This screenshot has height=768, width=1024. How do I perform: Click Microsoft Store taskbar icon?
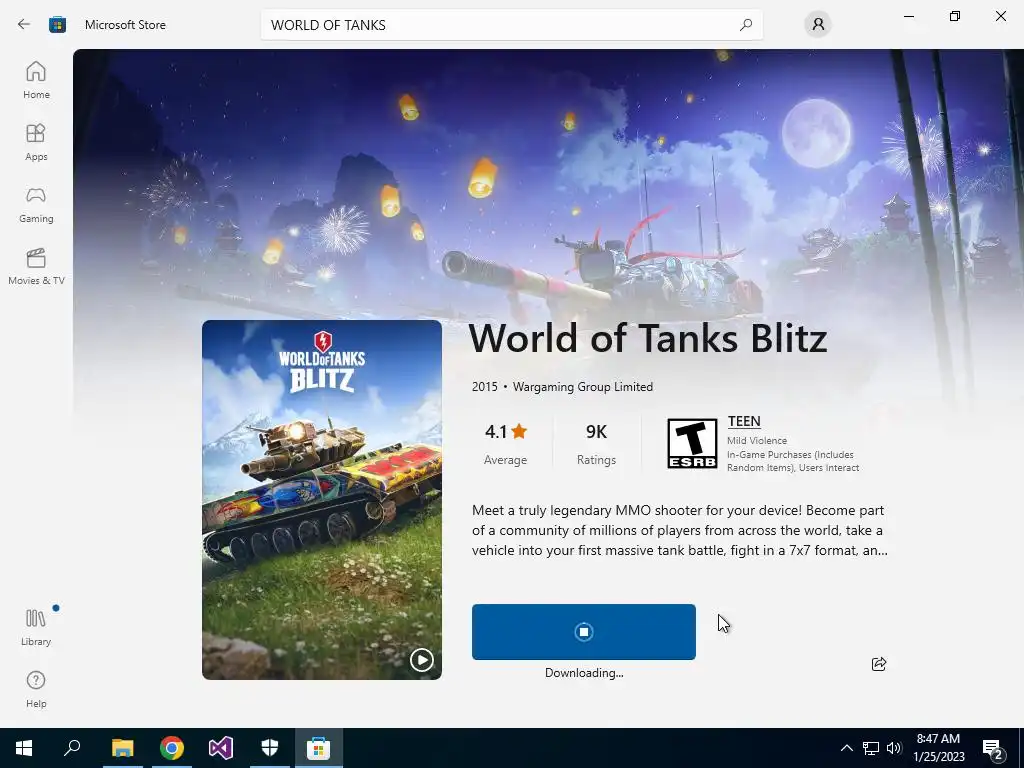(319, 748)
